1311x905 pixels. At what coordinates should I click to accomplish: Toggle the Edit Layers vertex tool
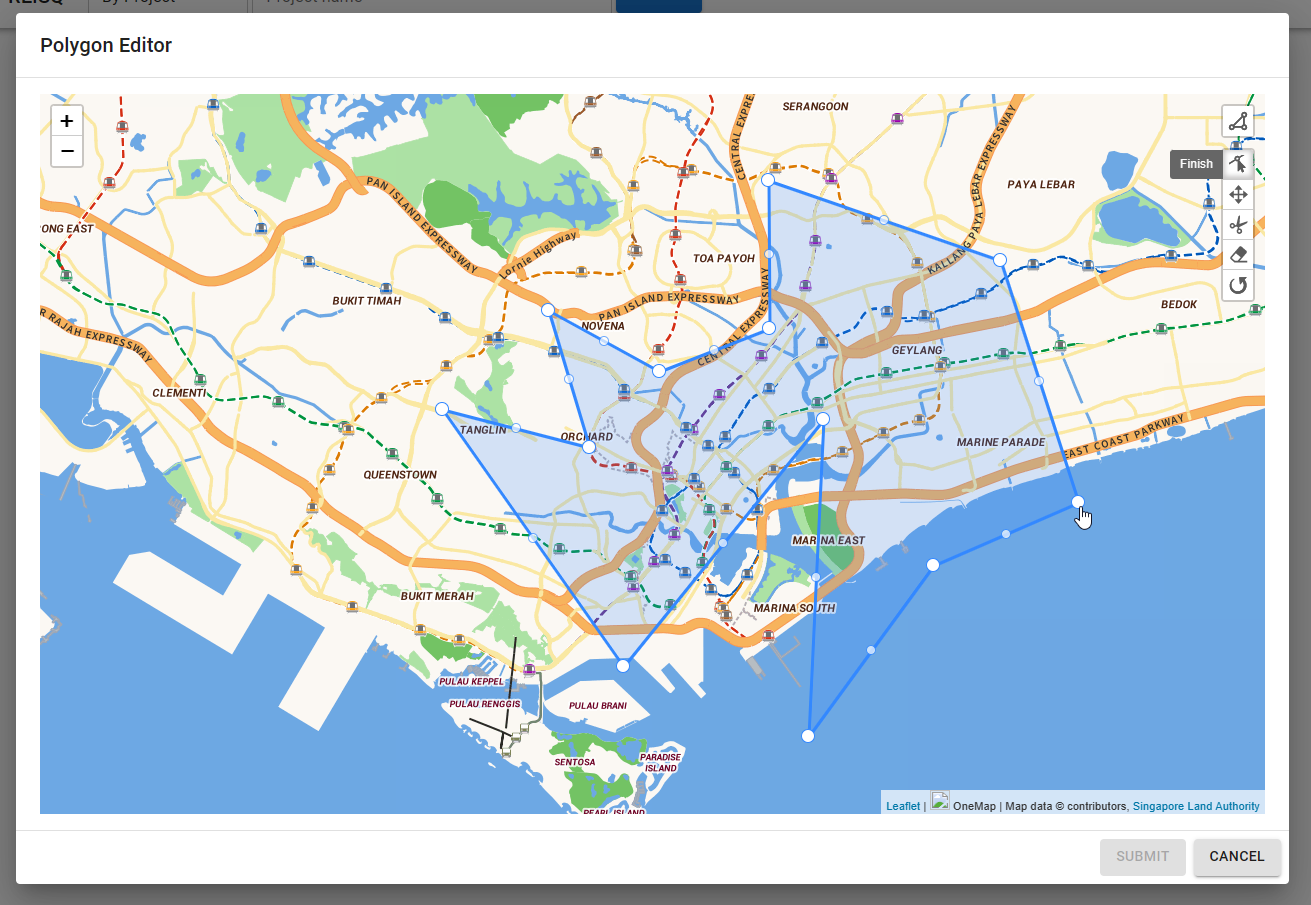point(1238,164)
